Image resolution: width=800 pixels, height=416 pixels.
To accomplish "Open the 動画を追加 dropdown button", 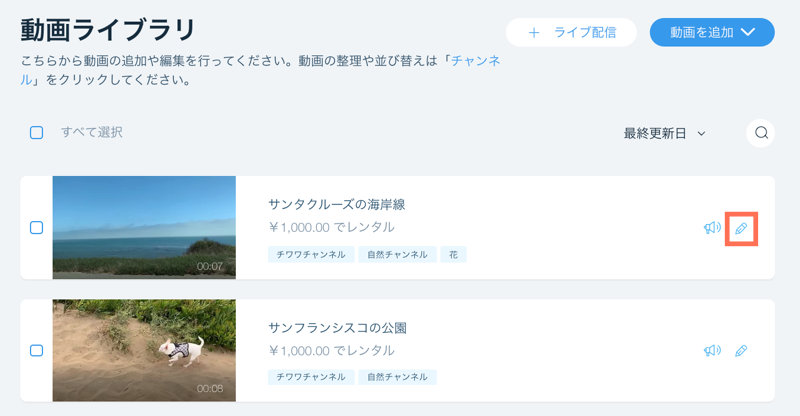I will [x=712, y=32].
